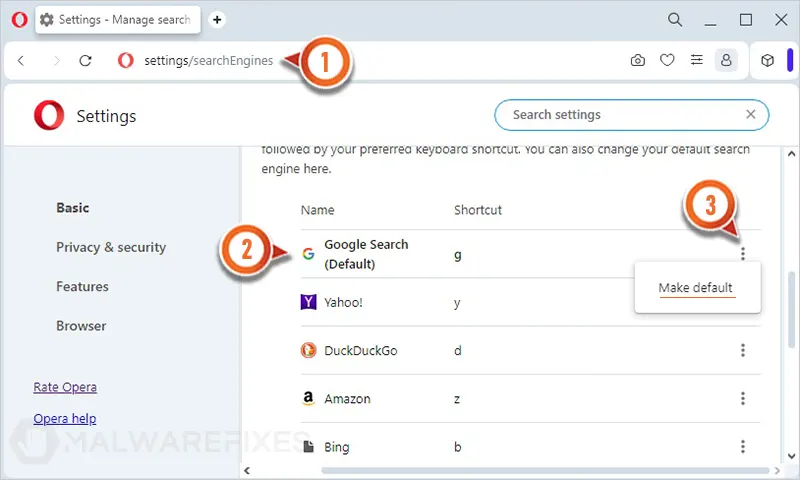800x480 pixels.
Task: Click the Google logo icon
Action: pos(308,254)
